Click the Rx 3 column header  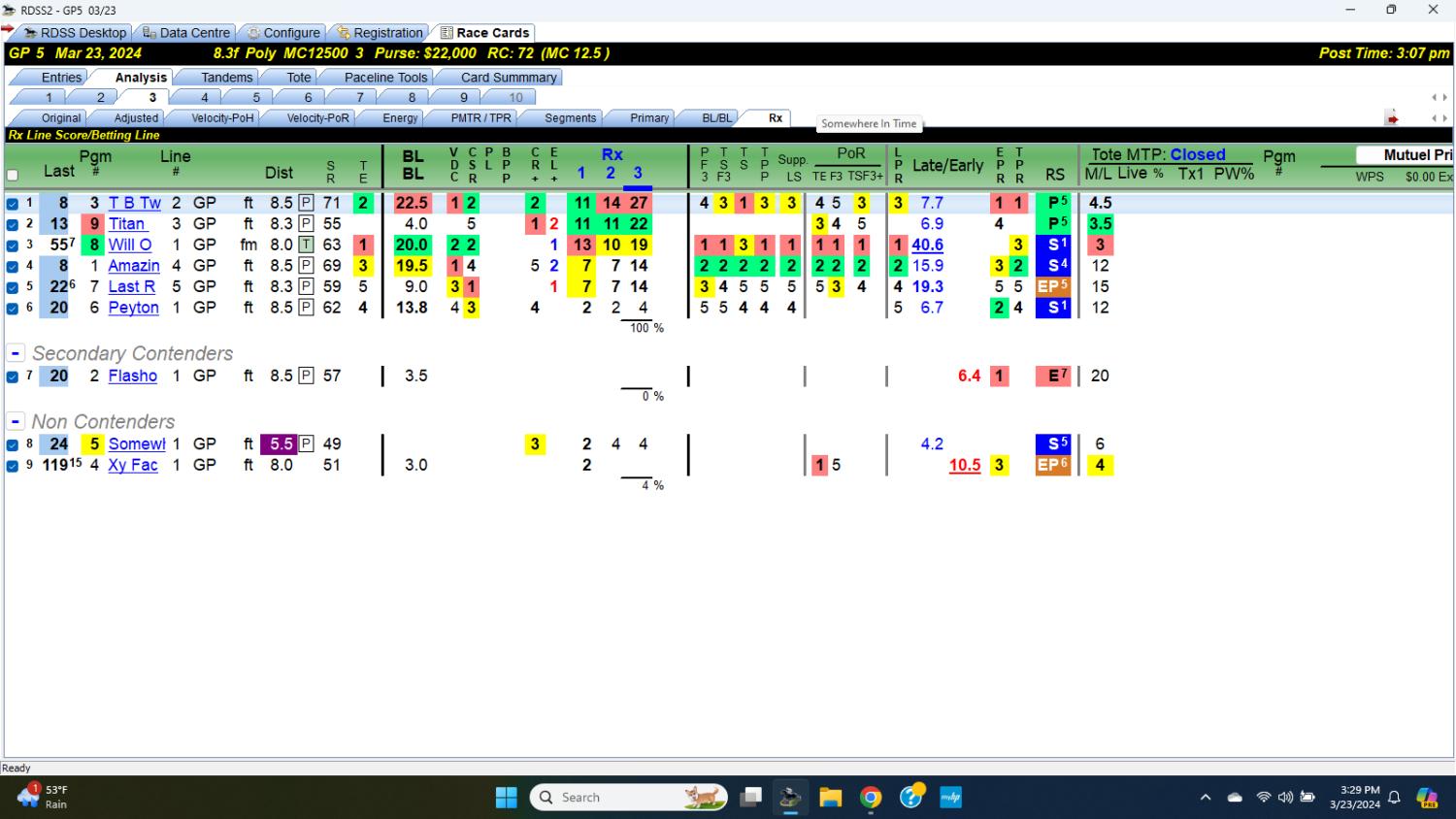pos(637,174)
